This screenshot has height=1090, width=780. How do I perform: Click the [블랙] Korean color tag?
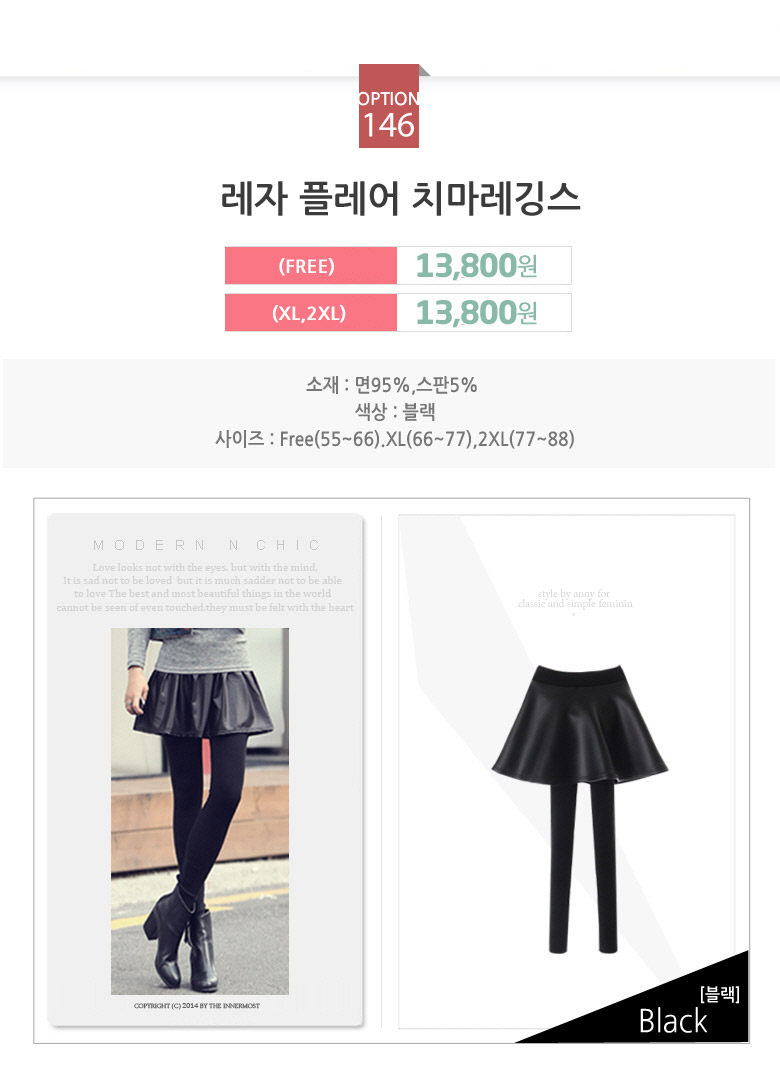[720, 994]
